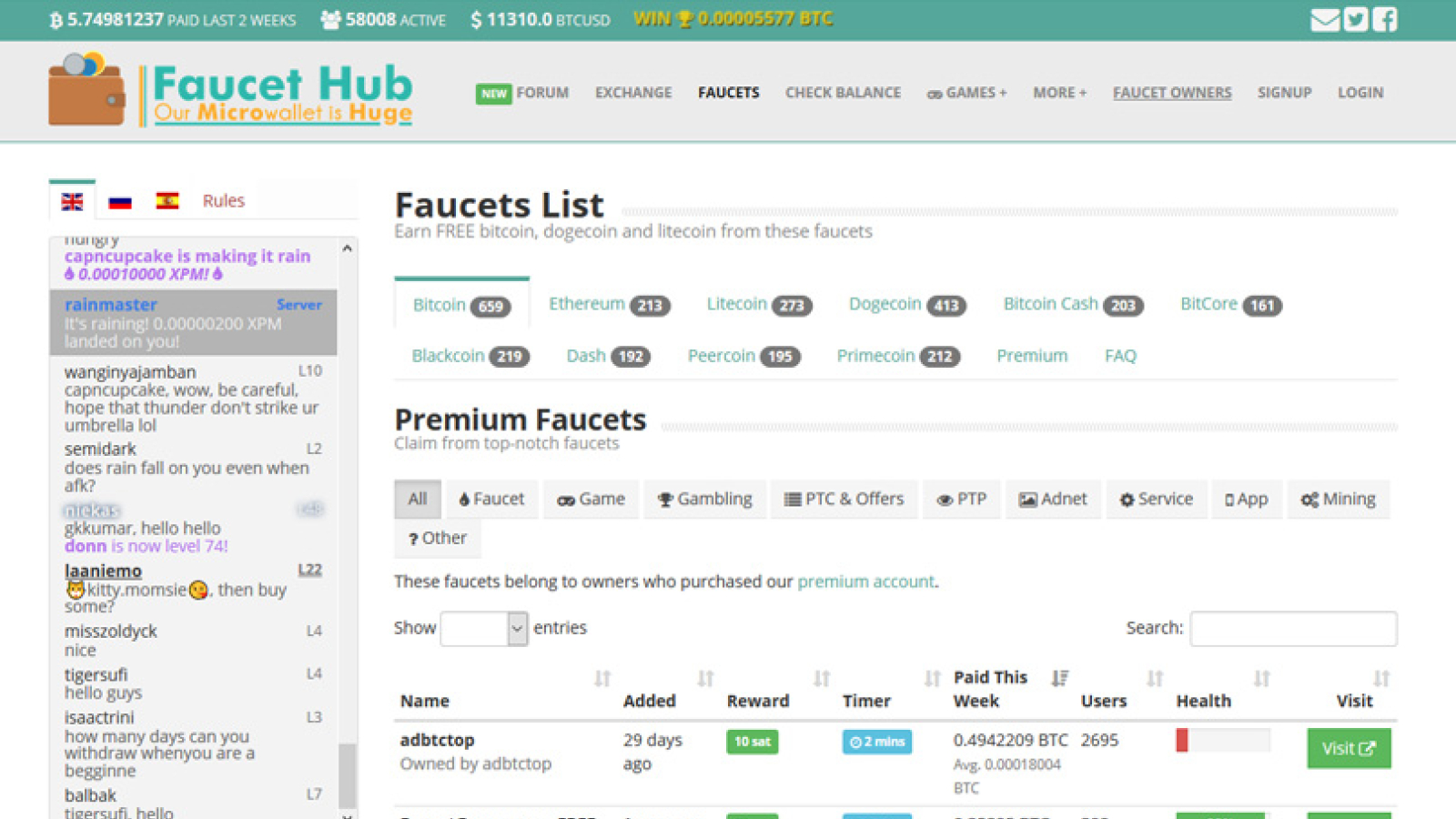
Task: Expand the MORE + menu
Action: [x=1059, y=93]
